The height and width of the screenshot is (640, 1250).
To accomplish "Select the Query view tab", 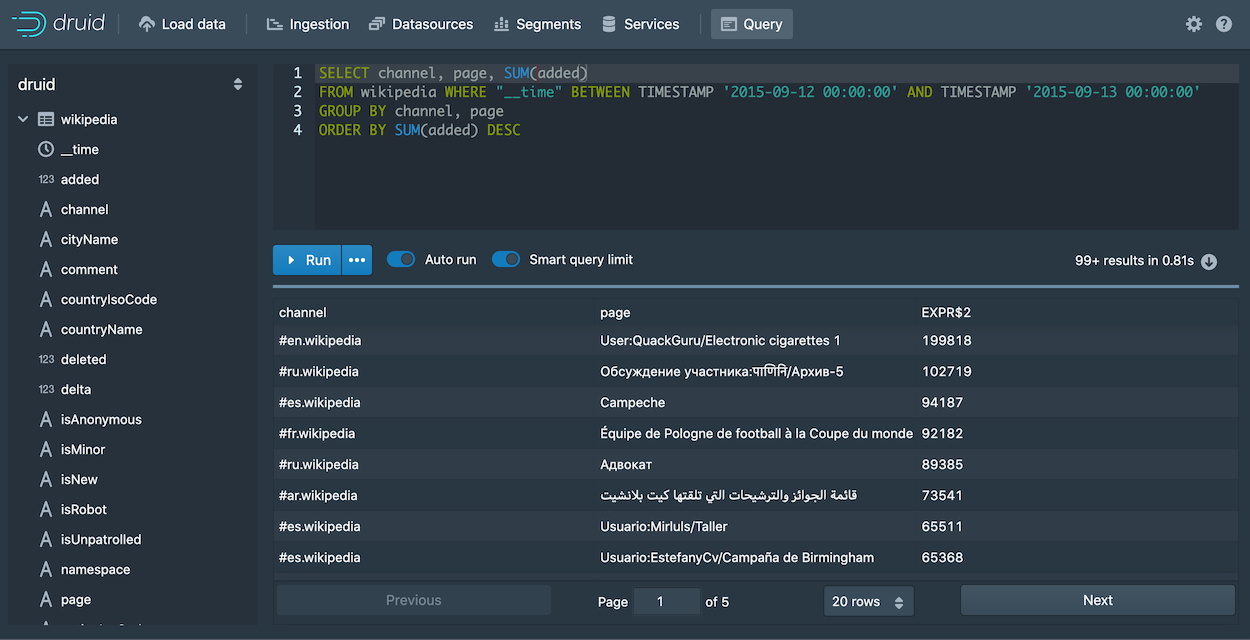I will pos(752,24).
